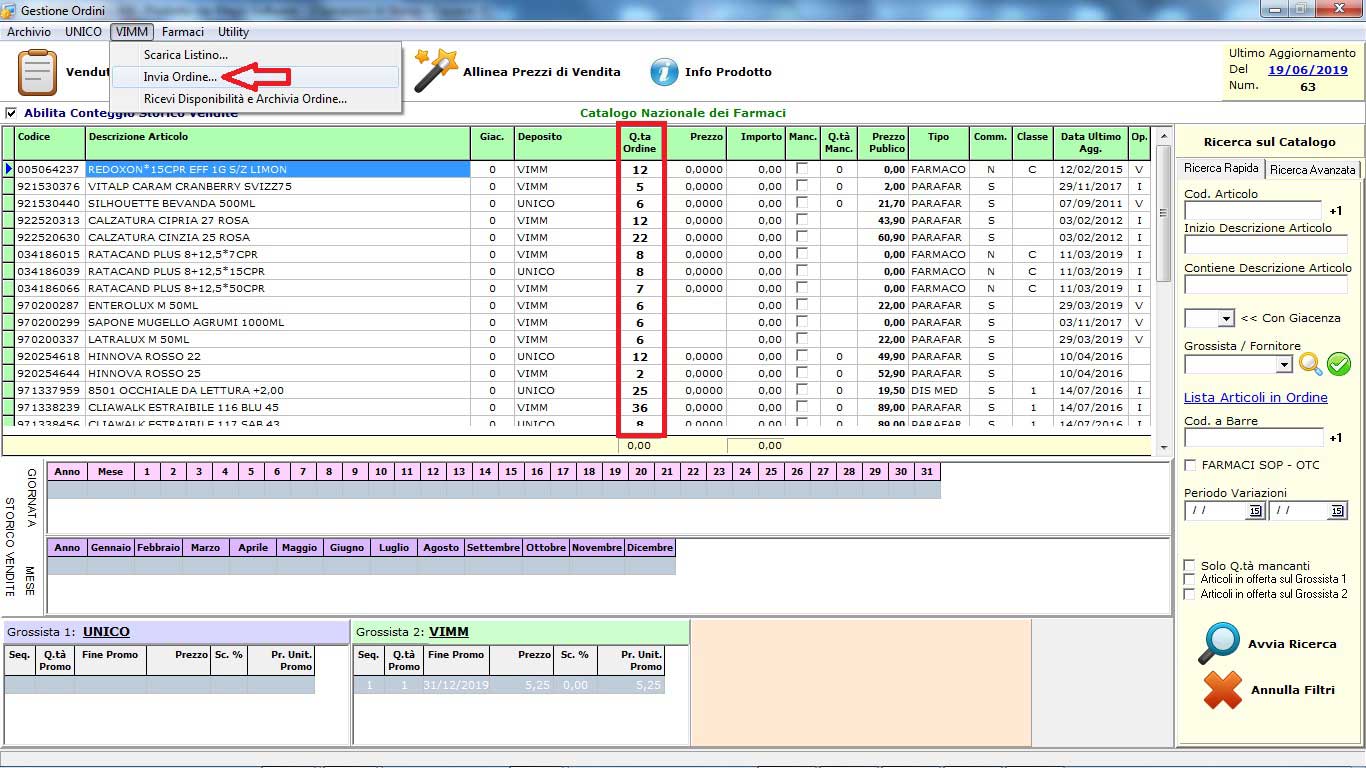Click table vertical scrollbar down arrow
The width and height of the screenshot is (1366, 768).
pyautogui.click(x=1163, y=446)
